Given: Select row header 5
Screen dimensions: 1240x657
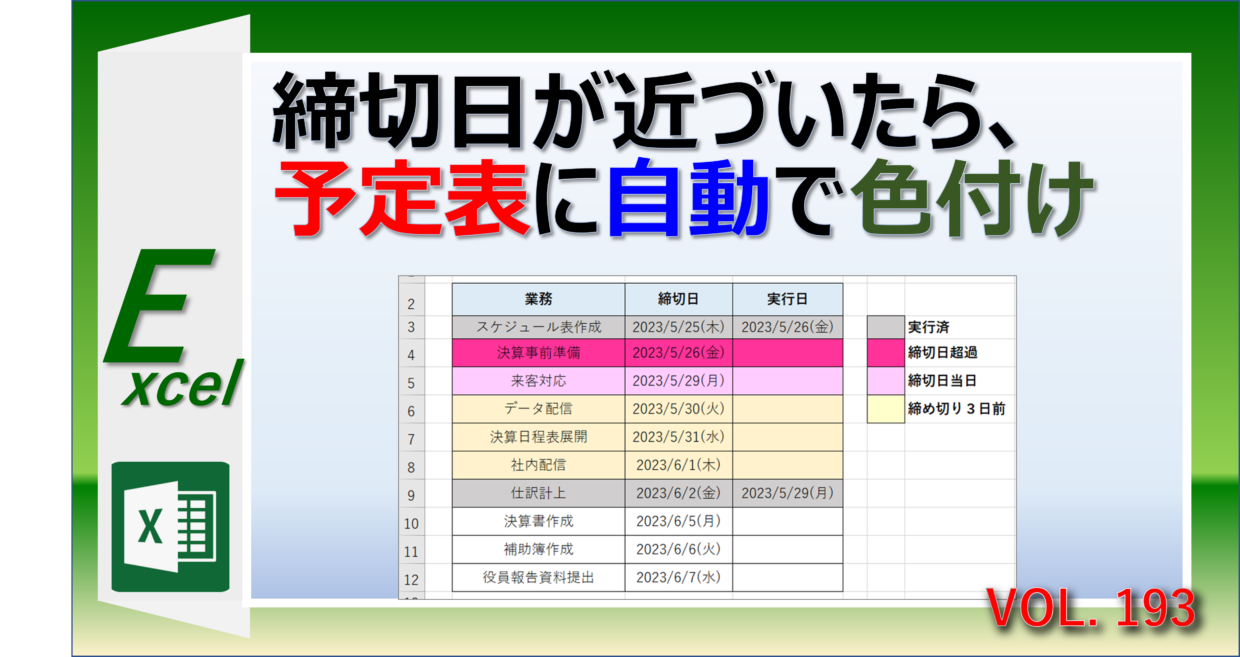Looking at the screenshot, I should (x=411, y=382).
